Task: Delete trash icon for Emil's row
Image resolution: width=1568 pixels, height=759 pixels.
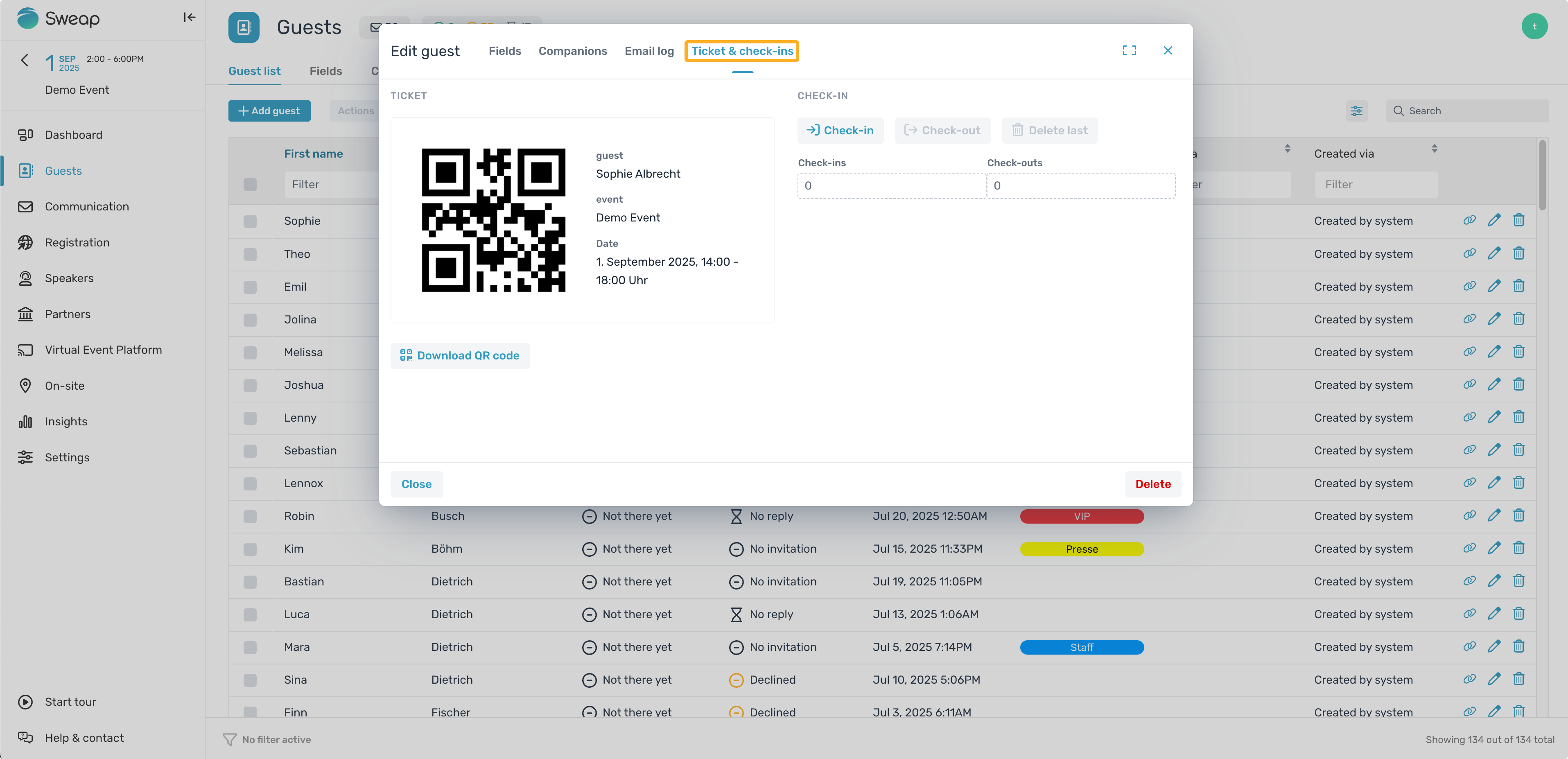Action: tap(1519, 286)
